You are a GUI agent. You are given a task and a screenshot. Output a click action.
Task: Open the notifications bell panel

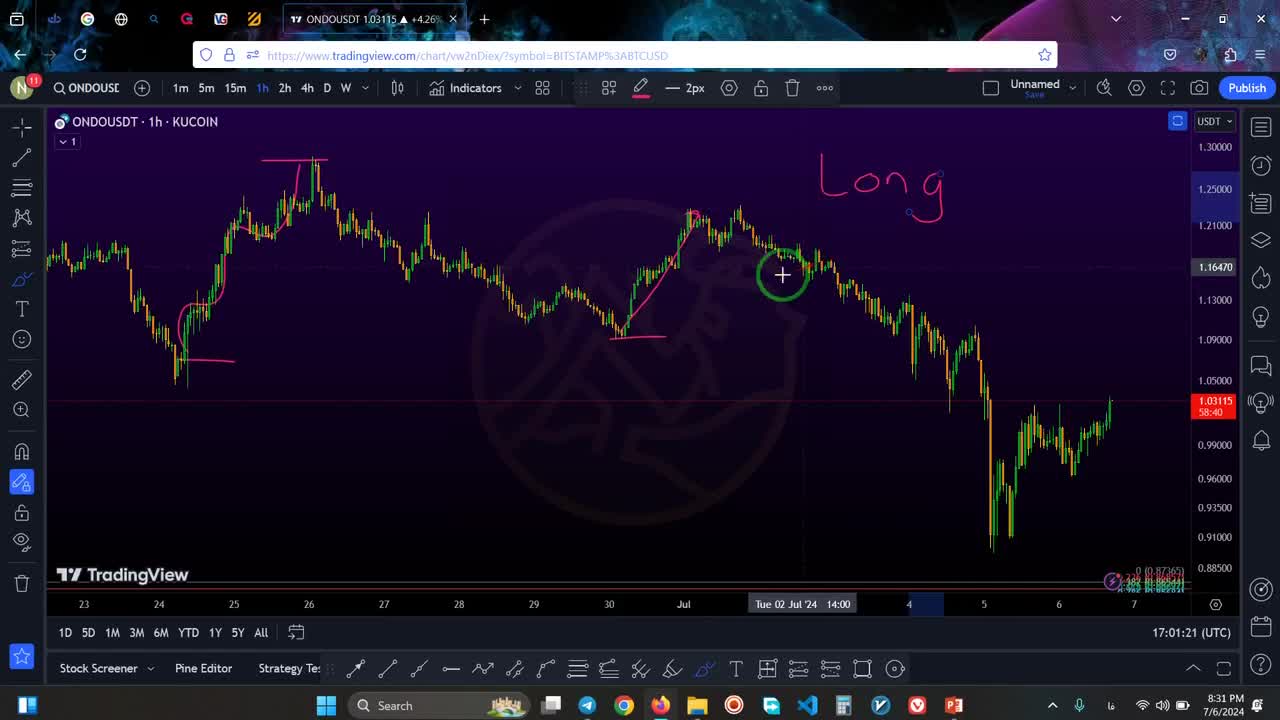pyautogui.click(x=1261, y=440)
